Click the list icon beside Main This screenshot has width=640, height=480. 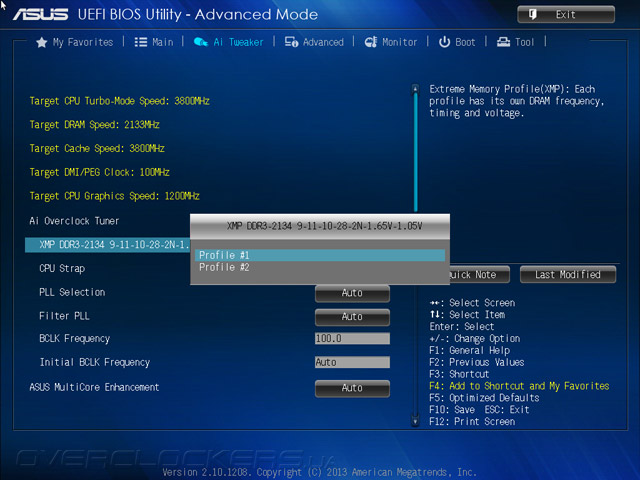[141, 42]
